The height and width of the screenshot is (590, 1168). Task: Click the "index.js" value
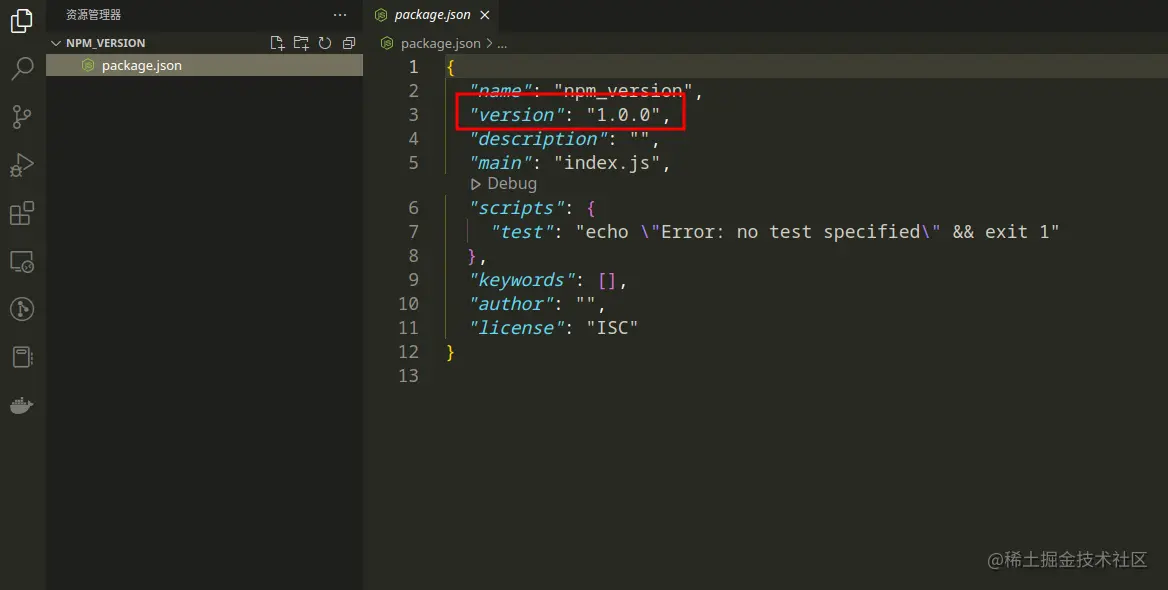click(607, 162)
